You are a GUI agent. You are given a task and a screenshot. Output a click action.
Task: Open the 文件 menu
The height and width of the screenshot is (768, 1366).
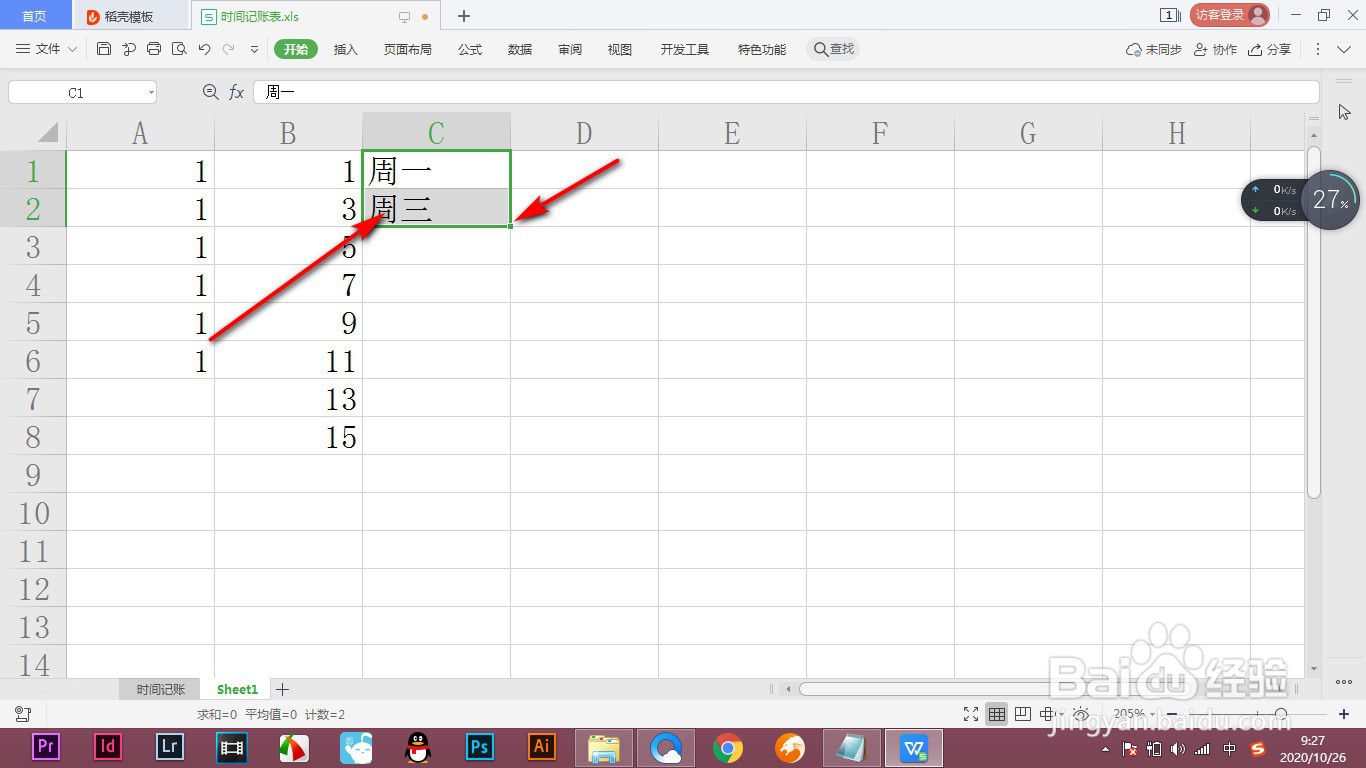(x=47, y=49)
